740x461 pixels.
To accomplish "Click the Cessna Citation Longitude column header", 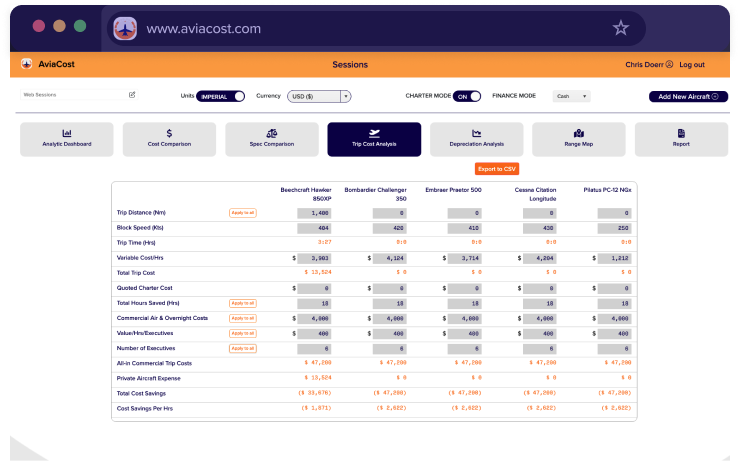I will click(x=535, y=194).
